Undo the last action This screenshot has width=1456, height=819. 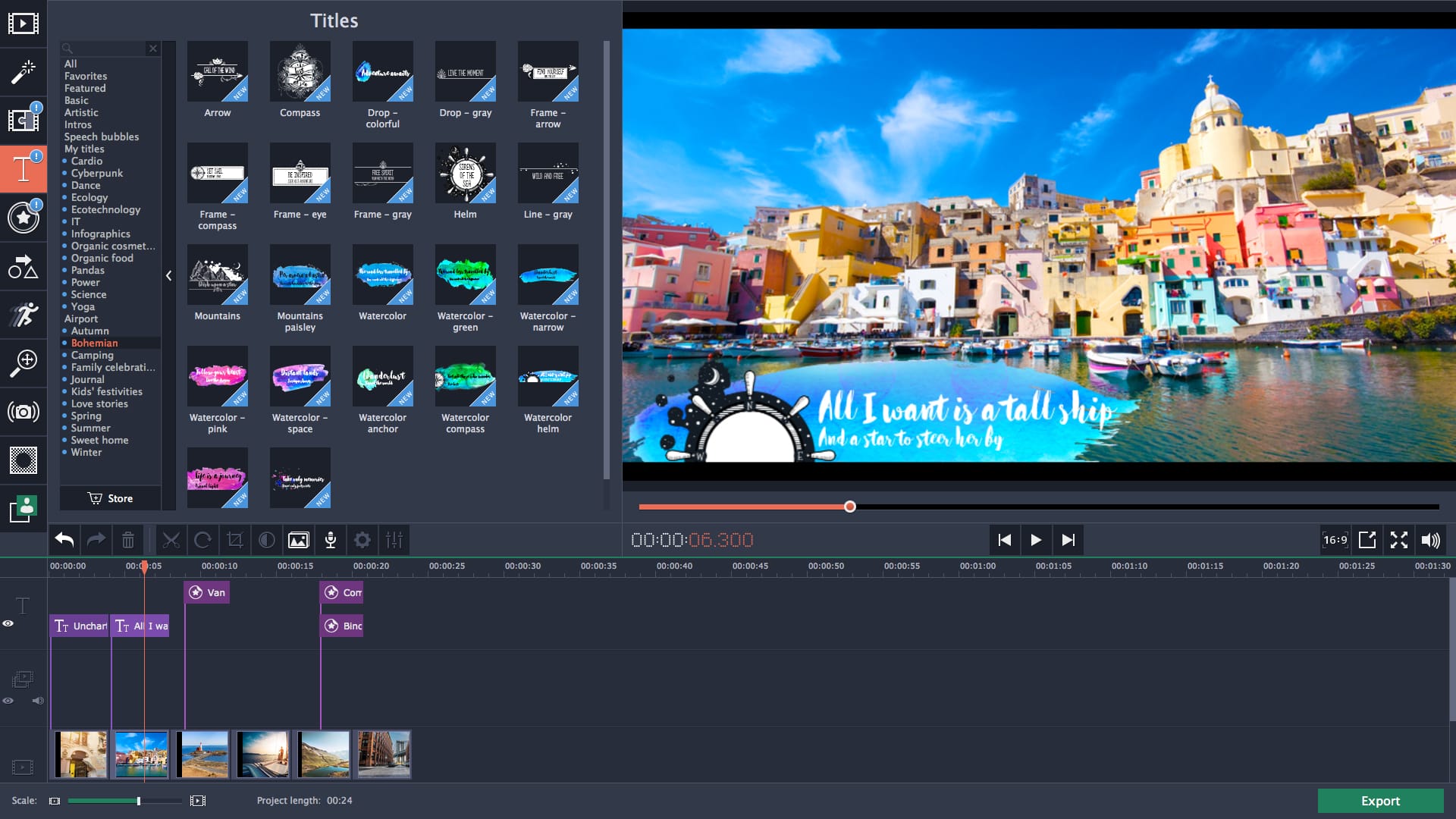click(64, 540)
